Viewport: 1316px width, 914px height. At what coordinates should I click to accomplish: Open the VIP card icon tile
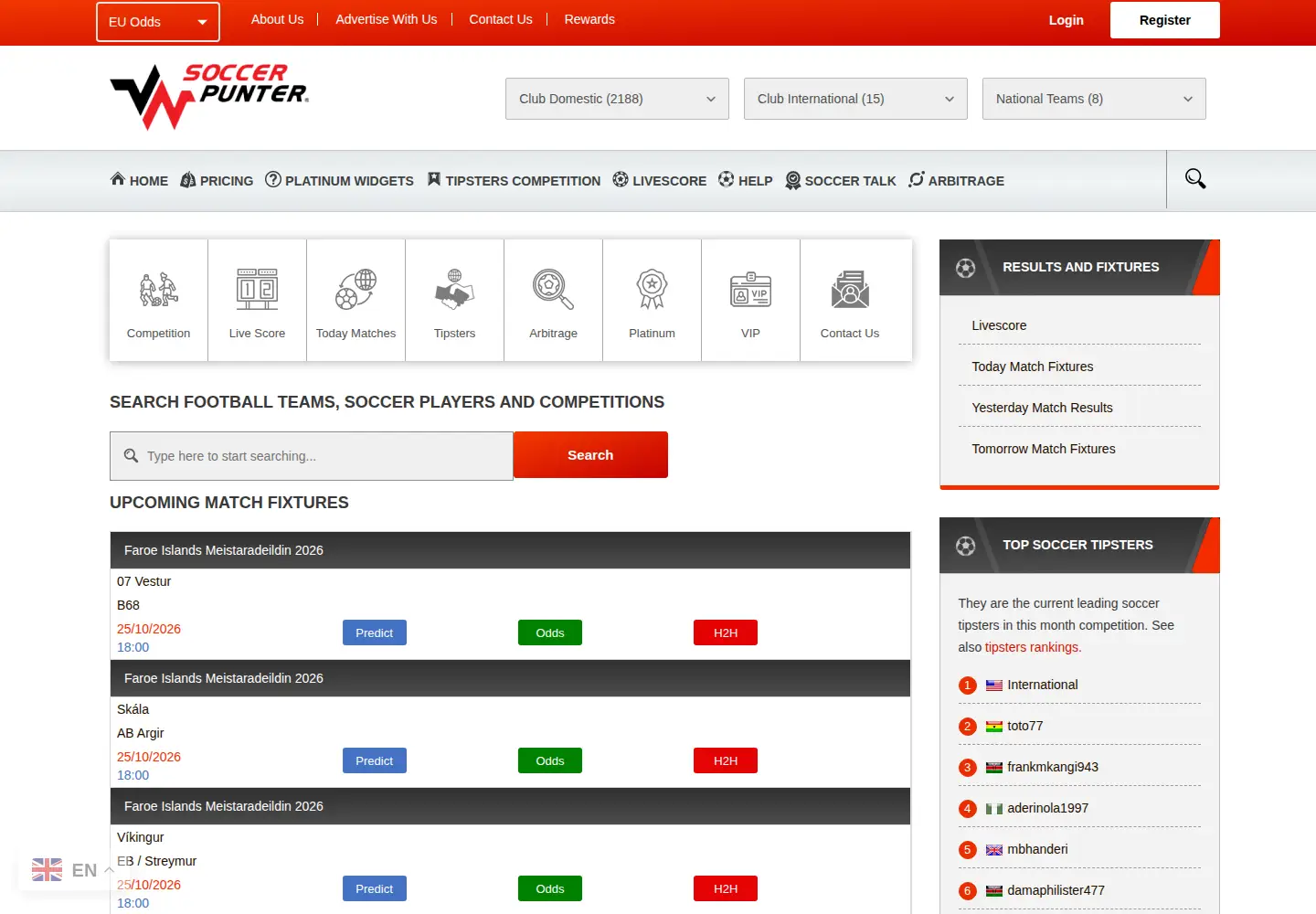[751, 301]
